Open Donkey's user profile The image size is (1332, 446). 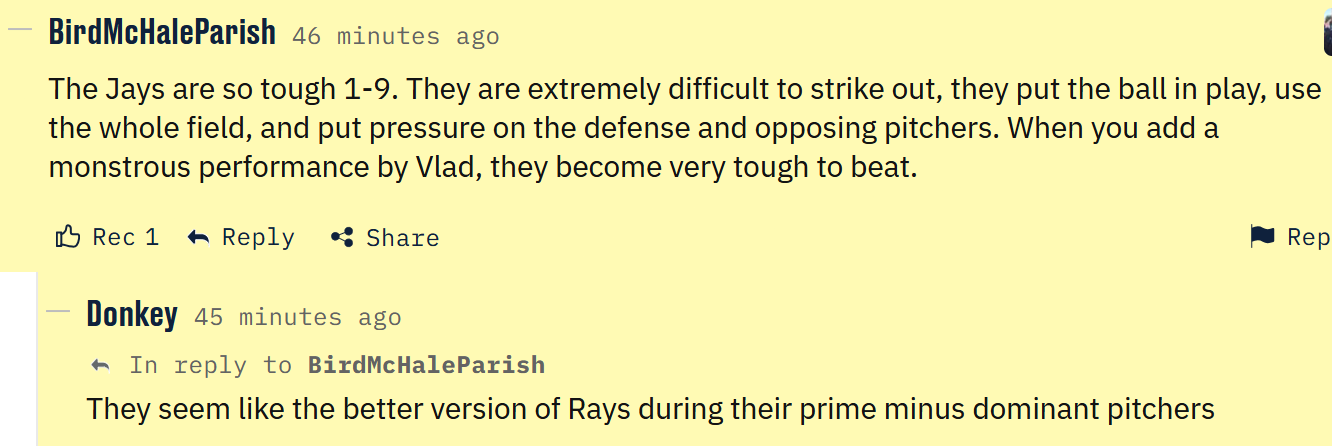pos(132,314)
